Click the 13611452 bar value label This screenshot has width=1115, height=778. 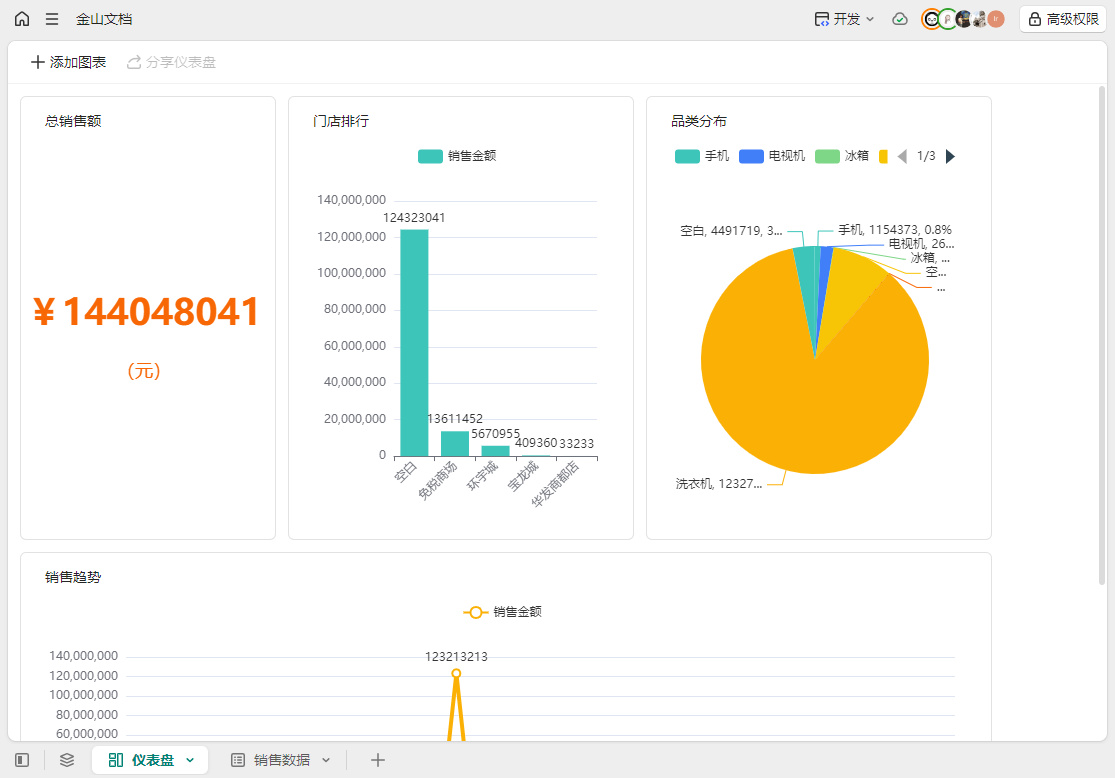pos(455,419)
